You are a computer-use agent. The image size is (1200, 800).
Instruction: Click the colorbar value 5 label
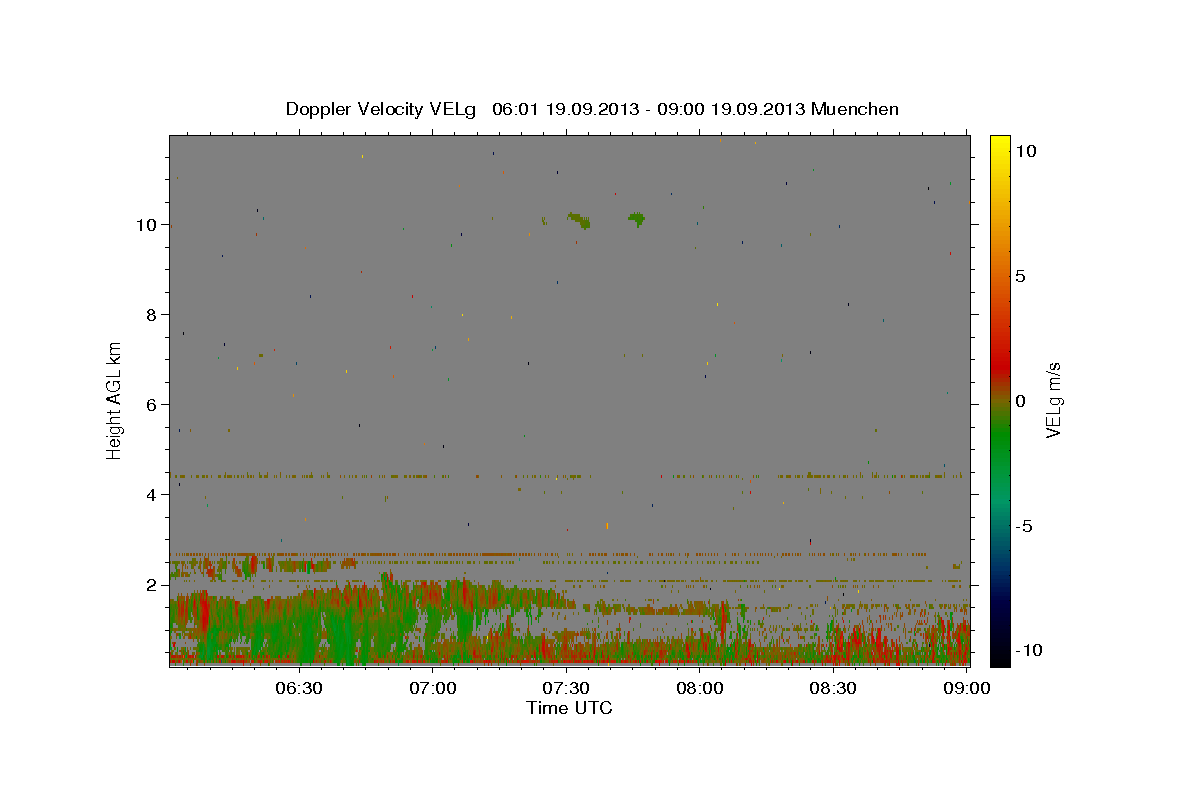point(1021,275)
